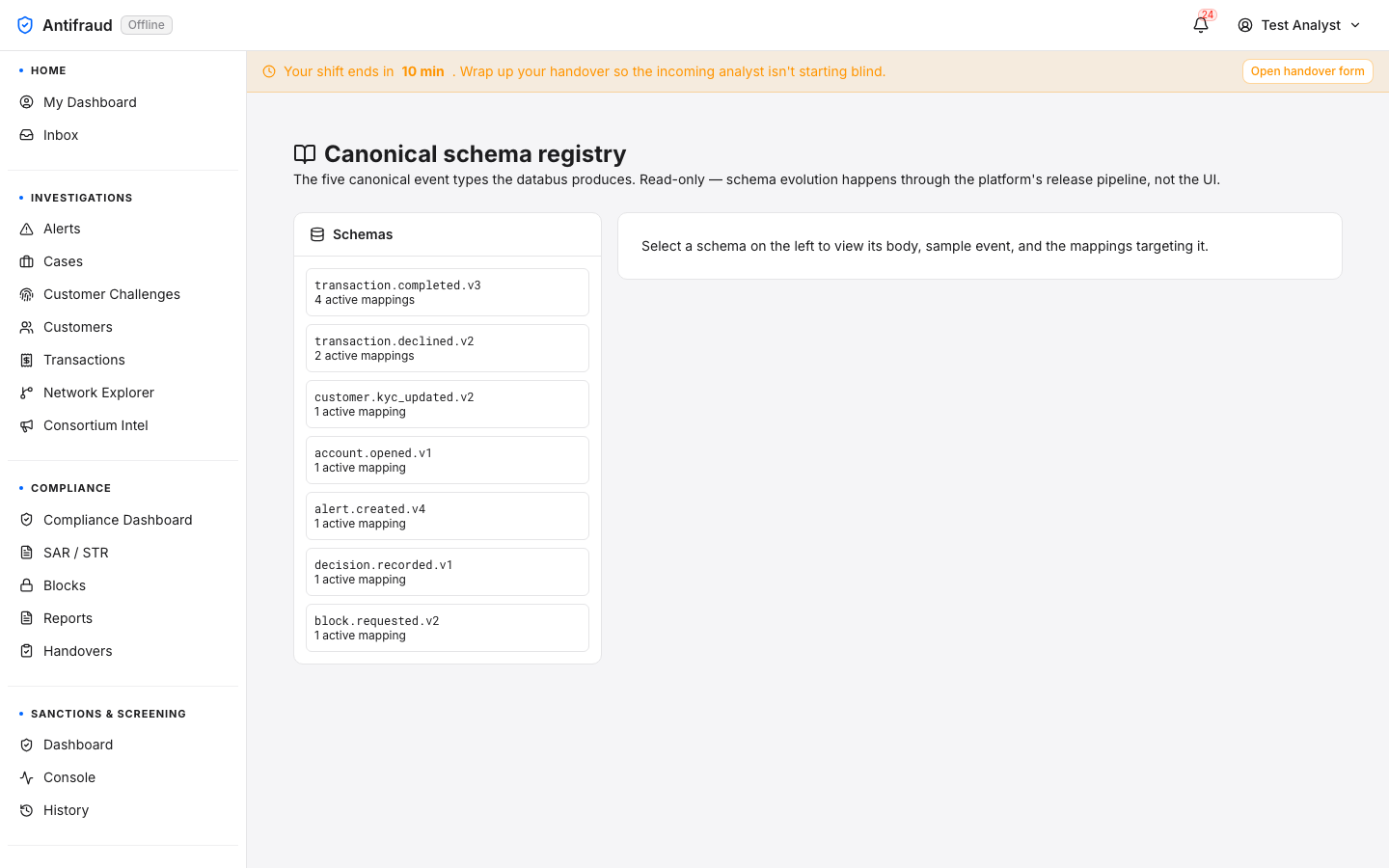This screenshot has height=868, width=1389.
Task: Click the Reports file icon
Action: click(x=27, y=618)
